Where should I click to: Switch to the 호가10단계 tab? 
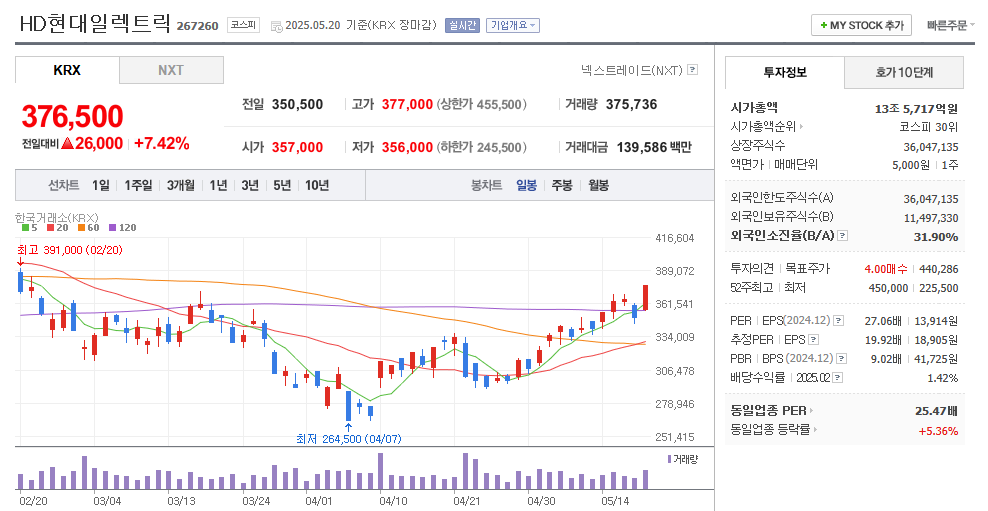[904, 72]
